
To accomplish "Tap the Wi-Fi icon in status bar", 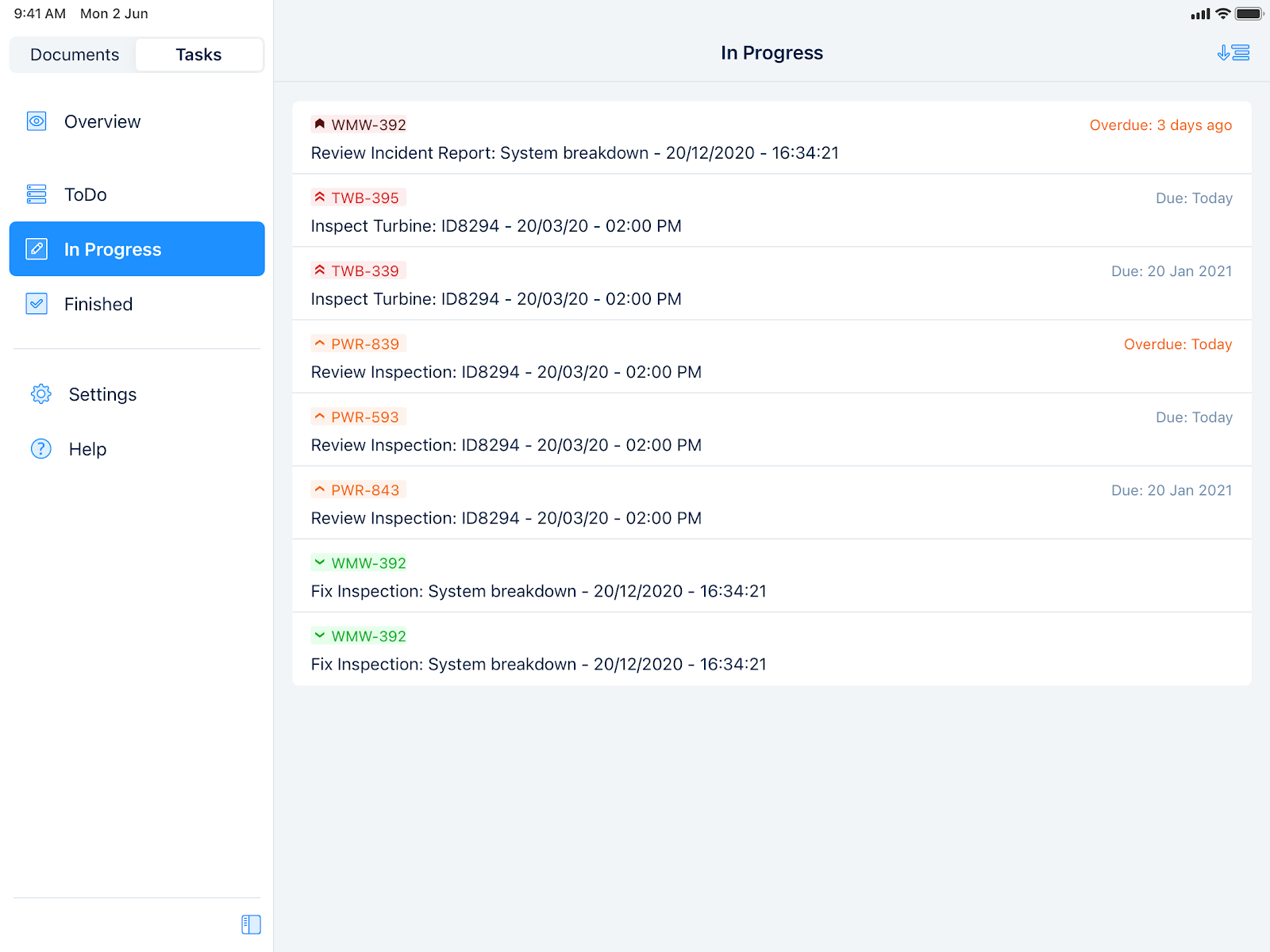I will pyautogui.click(x=1223, y=13).
